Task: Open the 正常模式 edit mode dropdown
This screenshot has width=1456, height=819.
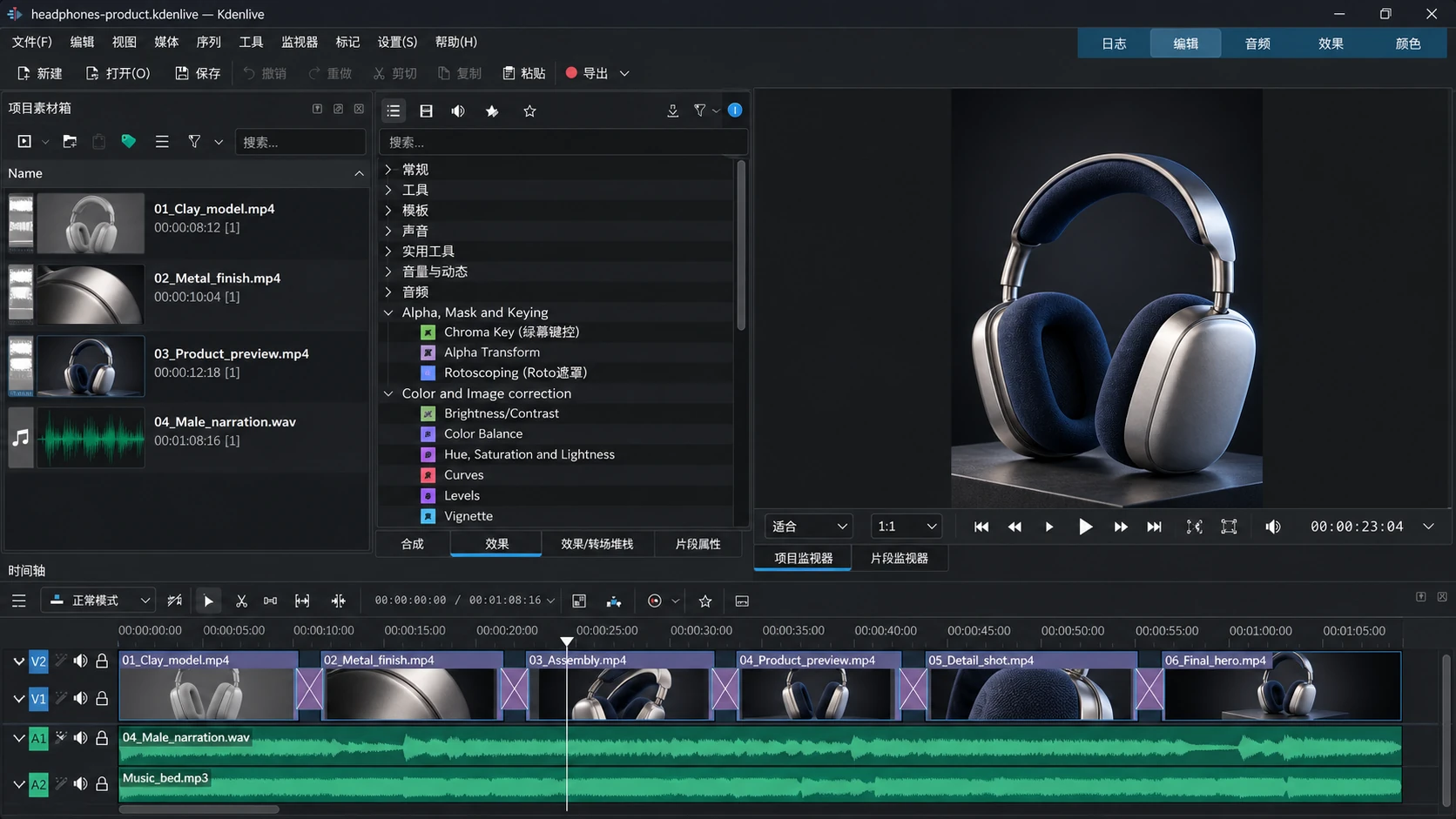Action: tap(98, 601)
